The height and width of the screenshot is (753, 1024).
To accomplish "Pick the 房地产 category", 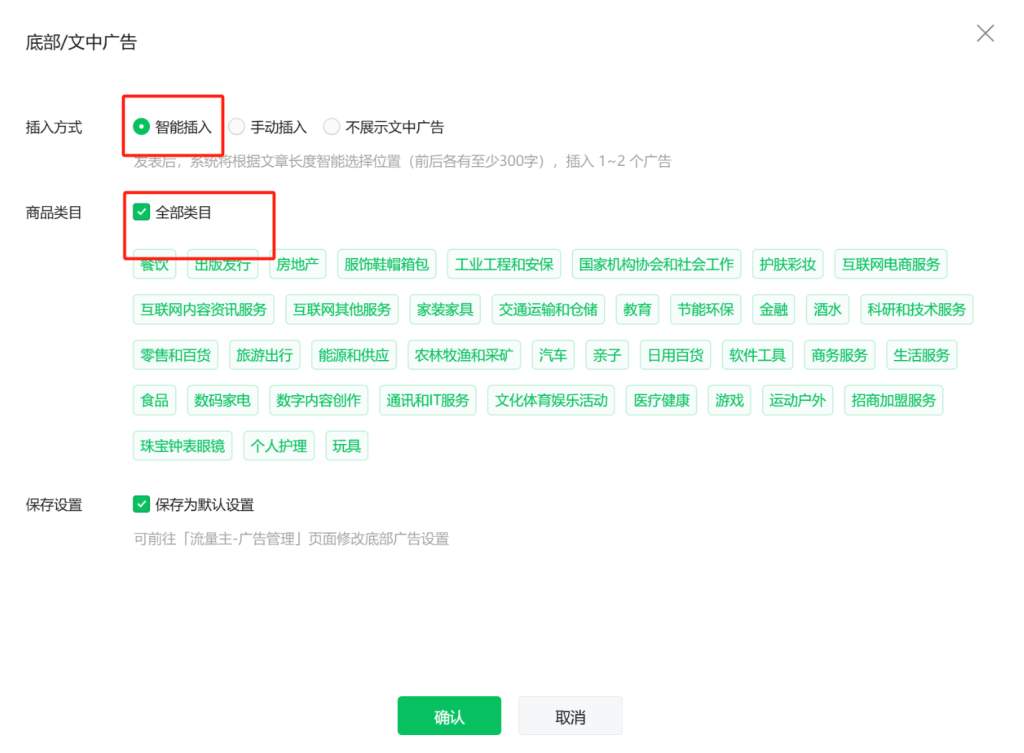I will pos(299,264).
